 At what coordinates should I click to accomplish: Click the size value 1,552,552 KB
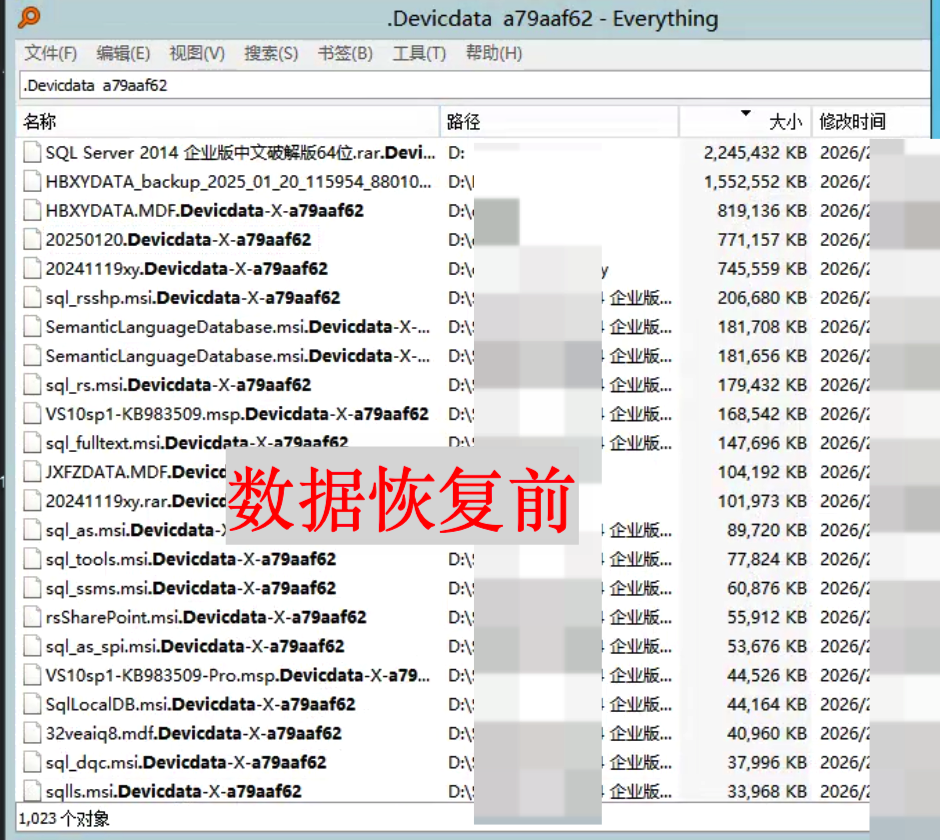(755, 181)
